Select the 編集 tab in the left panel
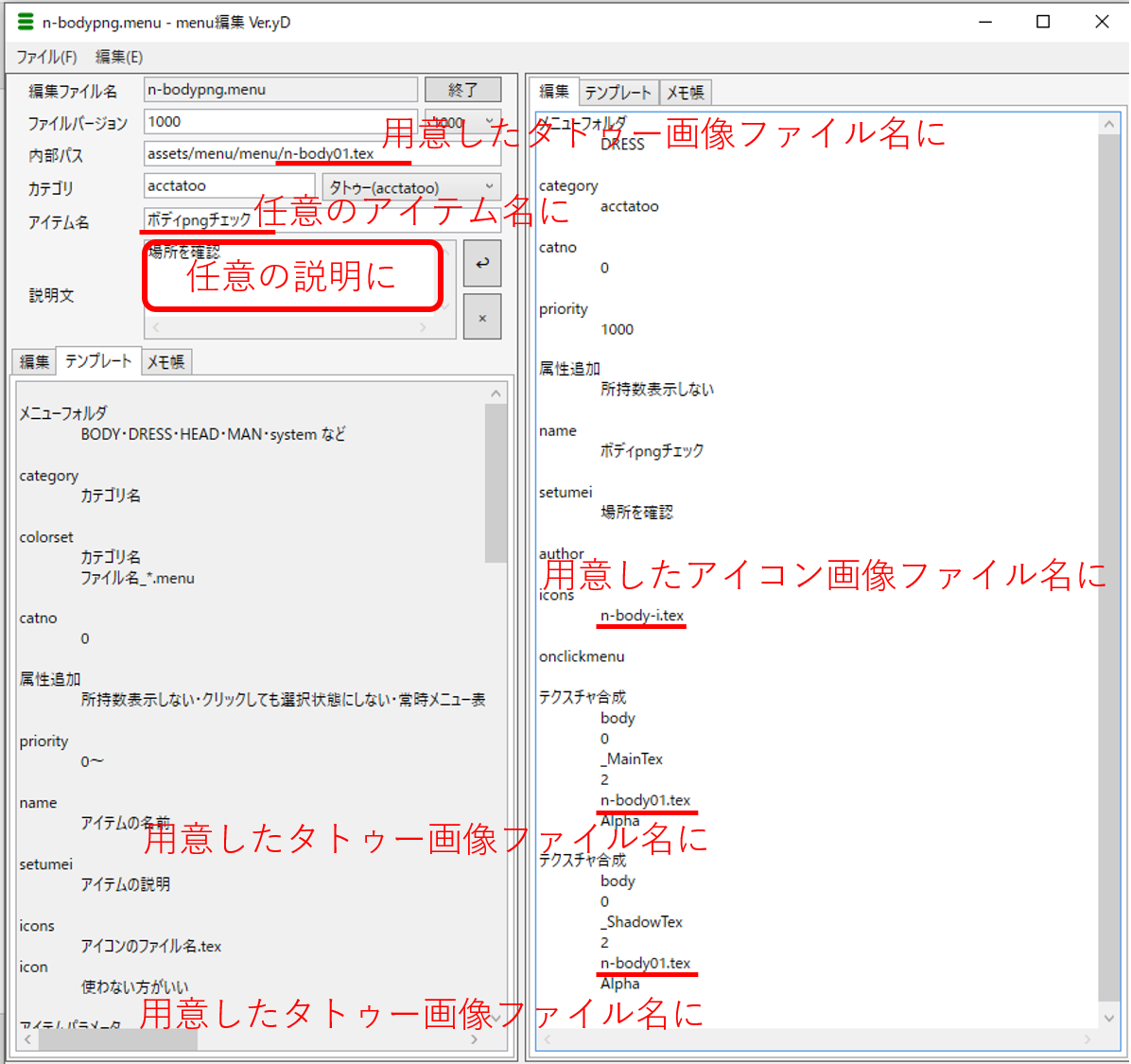 click(33, 361)
